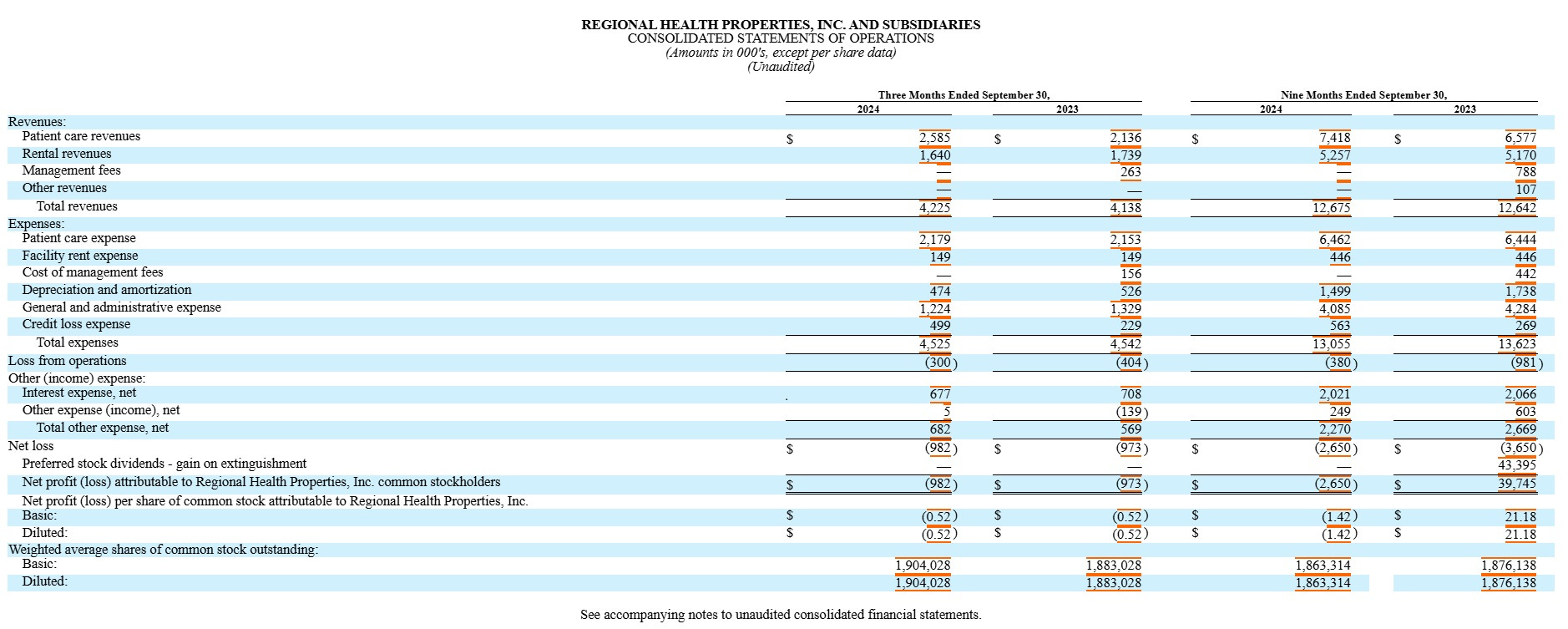Click loss from operations value (300)
Viewport: 1568px width, 629px height.
(x=940, y=363)
